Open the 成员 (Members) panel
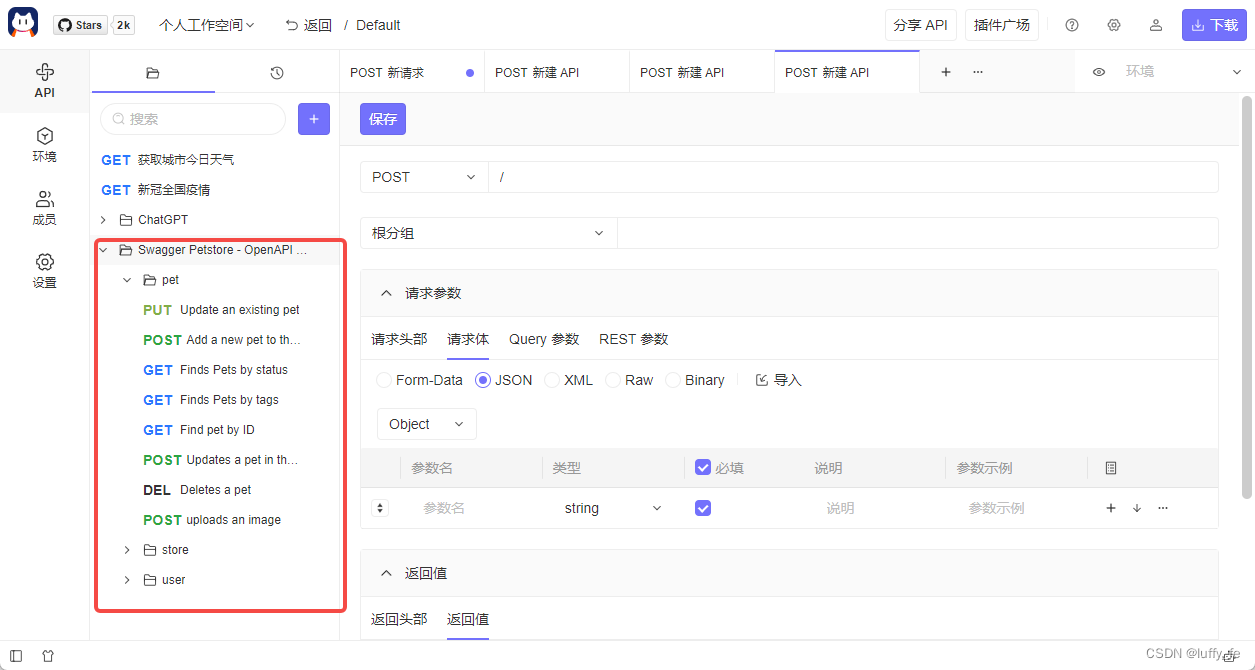Image resolution: width=1255 pixels, height=670 pixels. pyautogui.click(x=44, y=208)
